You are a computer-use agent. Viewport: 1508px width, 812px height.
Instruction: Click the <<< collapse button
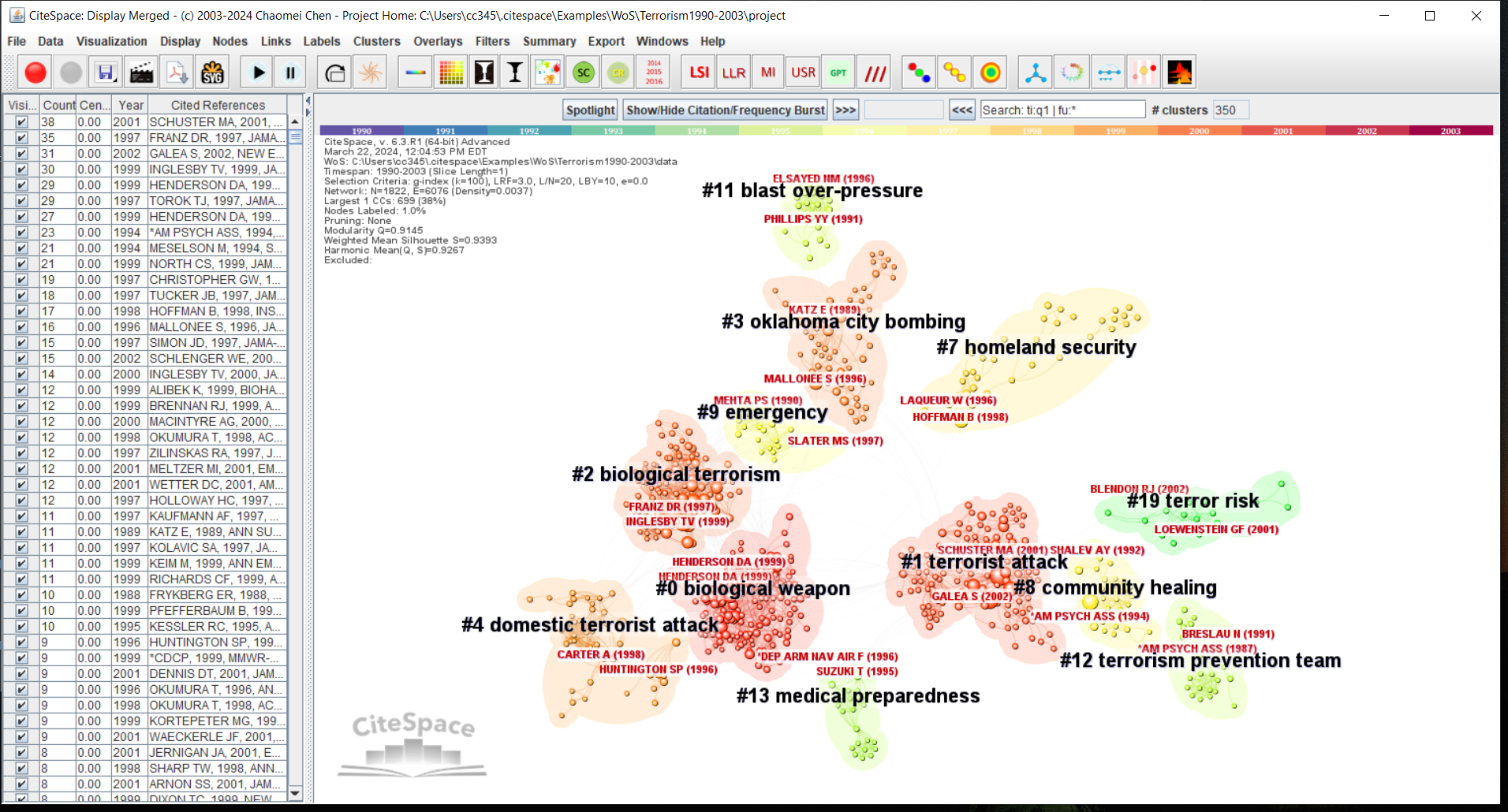(961, 110)
